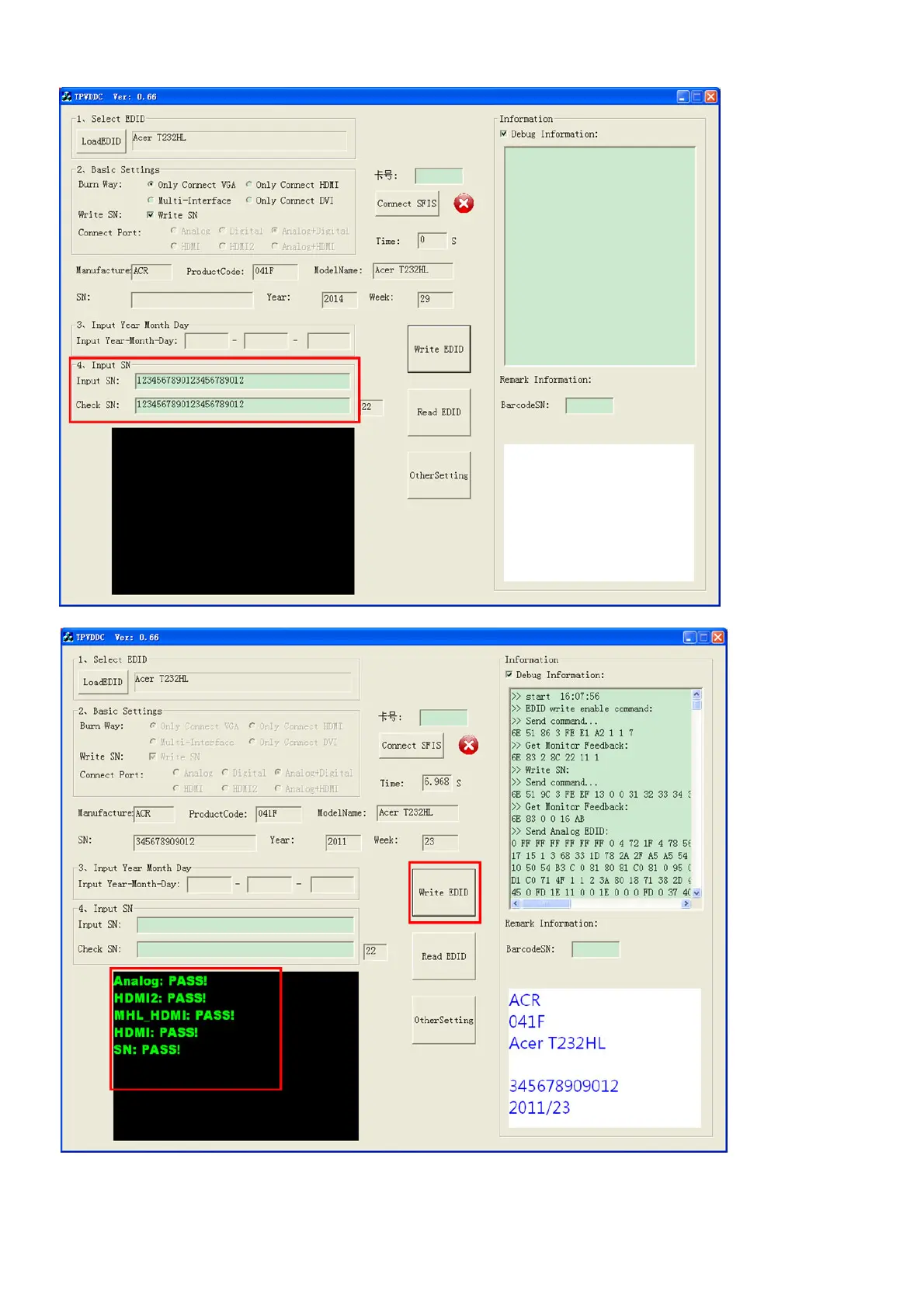The width and height of the screenshot is (924, 1308).
Task: Click Connect SFIS button in upper window
Action: pyautogui.click(x=407, y=204)
